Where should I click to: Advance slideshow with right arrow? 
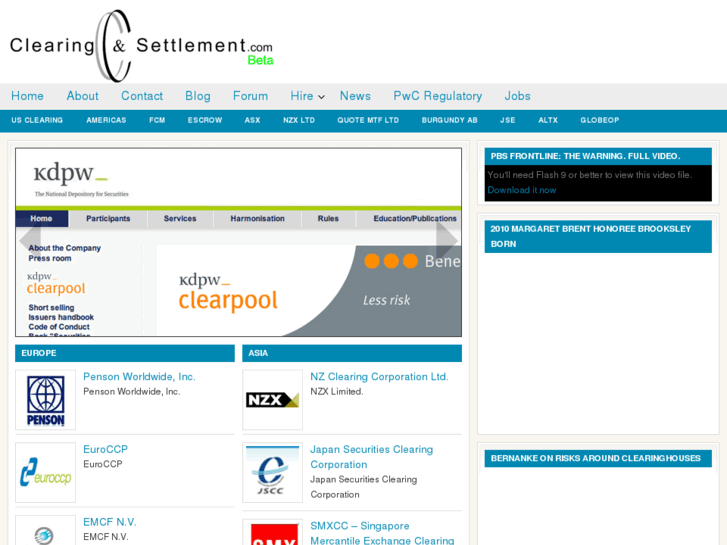point(447,240)
